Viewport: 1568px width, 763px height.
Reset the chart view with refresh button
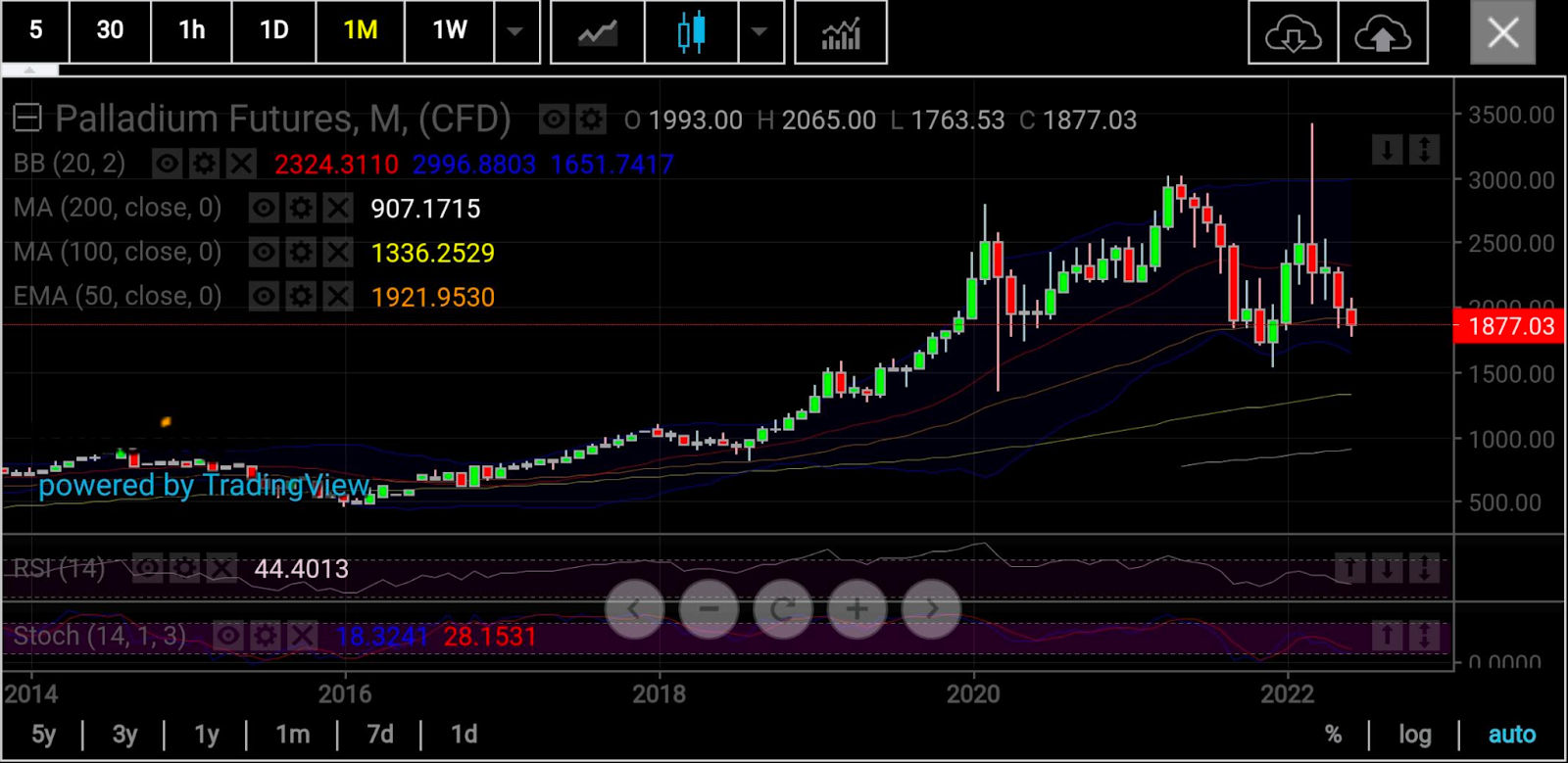(783, 609)
